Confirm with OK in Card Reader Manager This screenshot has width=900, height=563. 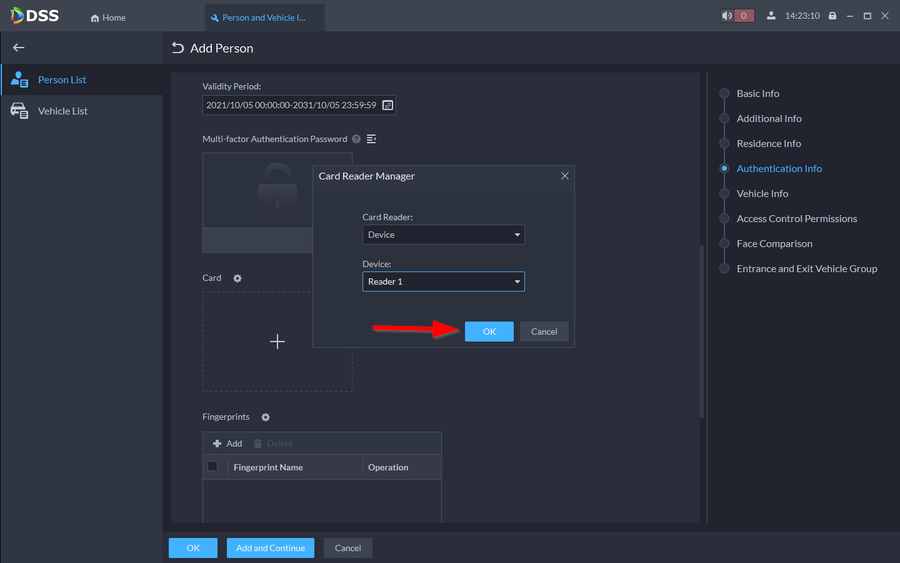(489, 332)
